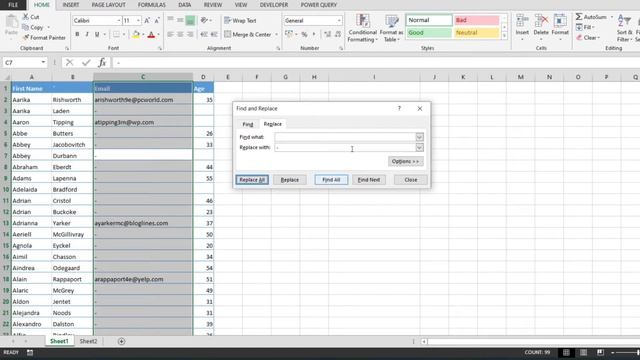Click the Increase Decimal icon

point(327,35)
